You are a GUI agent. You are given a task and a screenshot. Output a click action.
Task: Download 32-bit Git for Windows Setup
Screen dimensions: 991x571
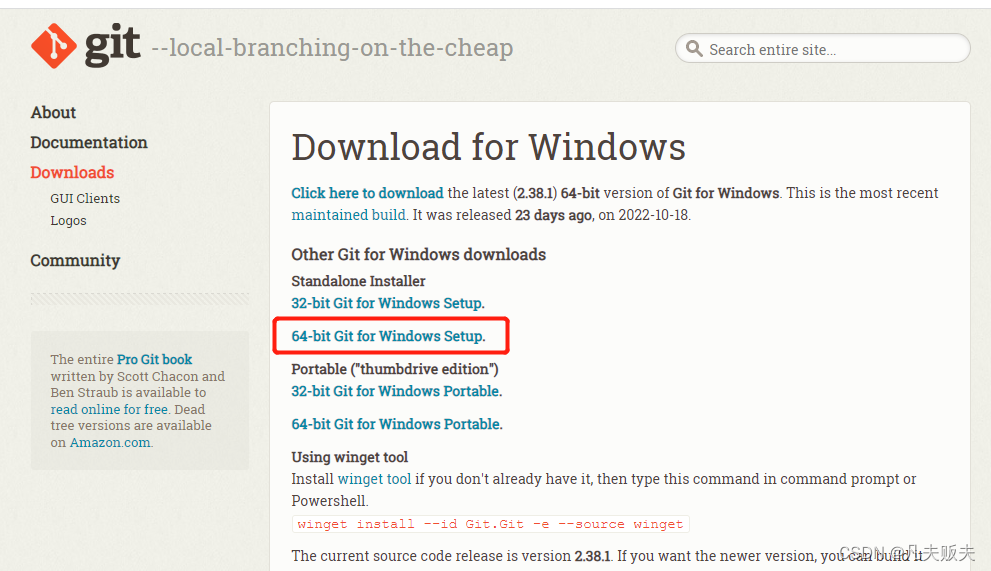[387, 304]
